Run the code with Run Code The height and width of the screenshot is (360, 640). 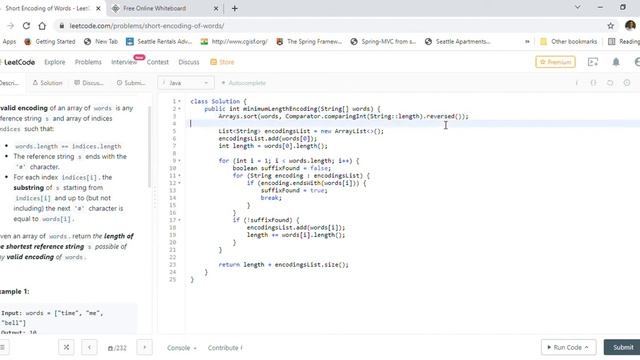pyautogui.click(x=568, y=347)
